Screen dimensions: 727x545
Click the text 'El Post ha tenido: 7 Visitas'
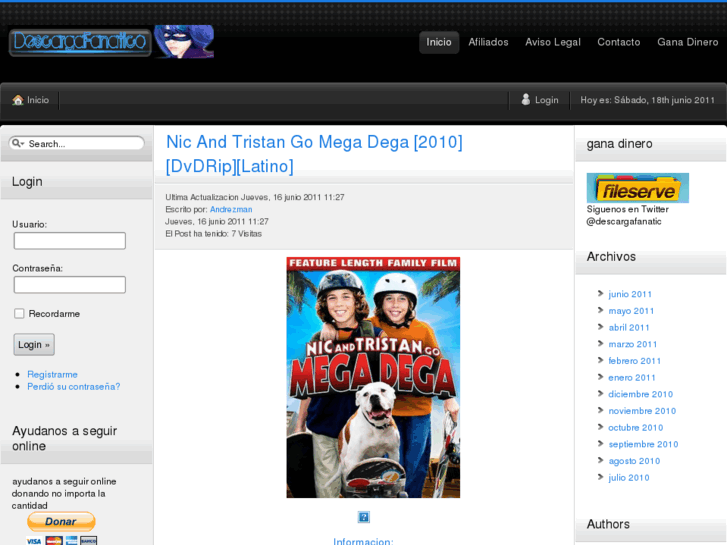[x=213, y=234]
